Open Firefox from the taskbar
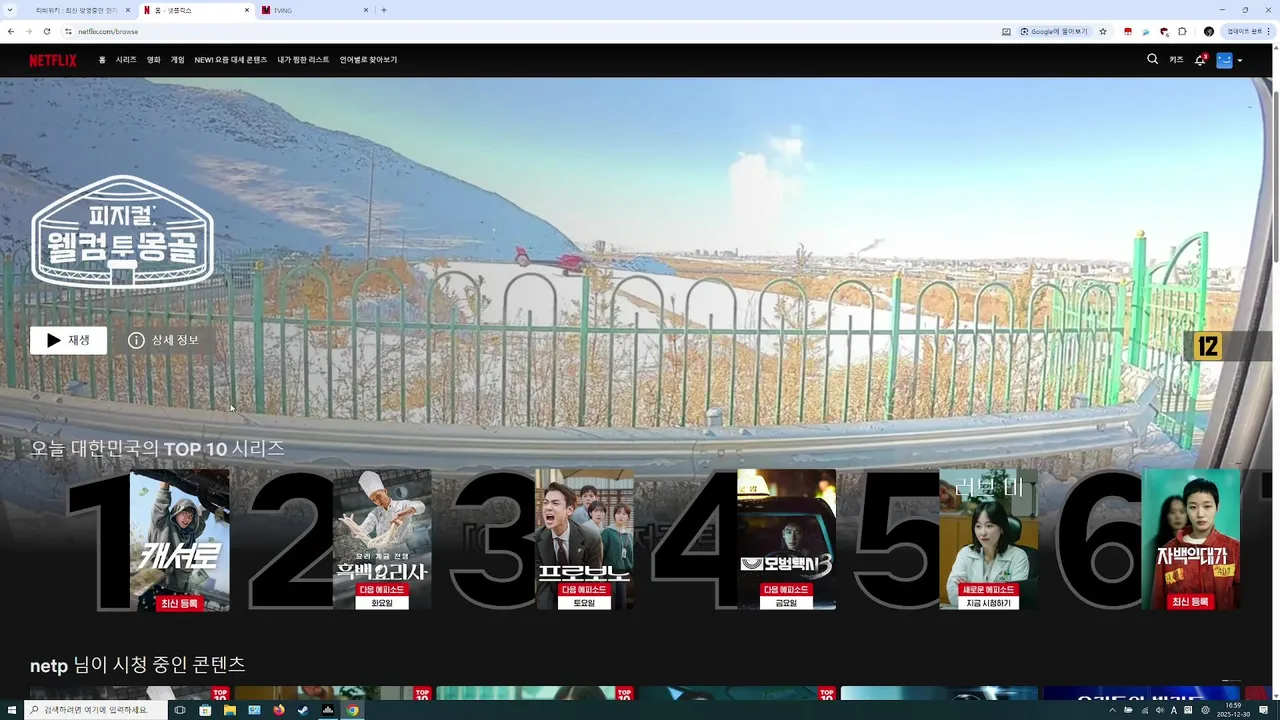The image size is (1280, 720). point(278,710)
